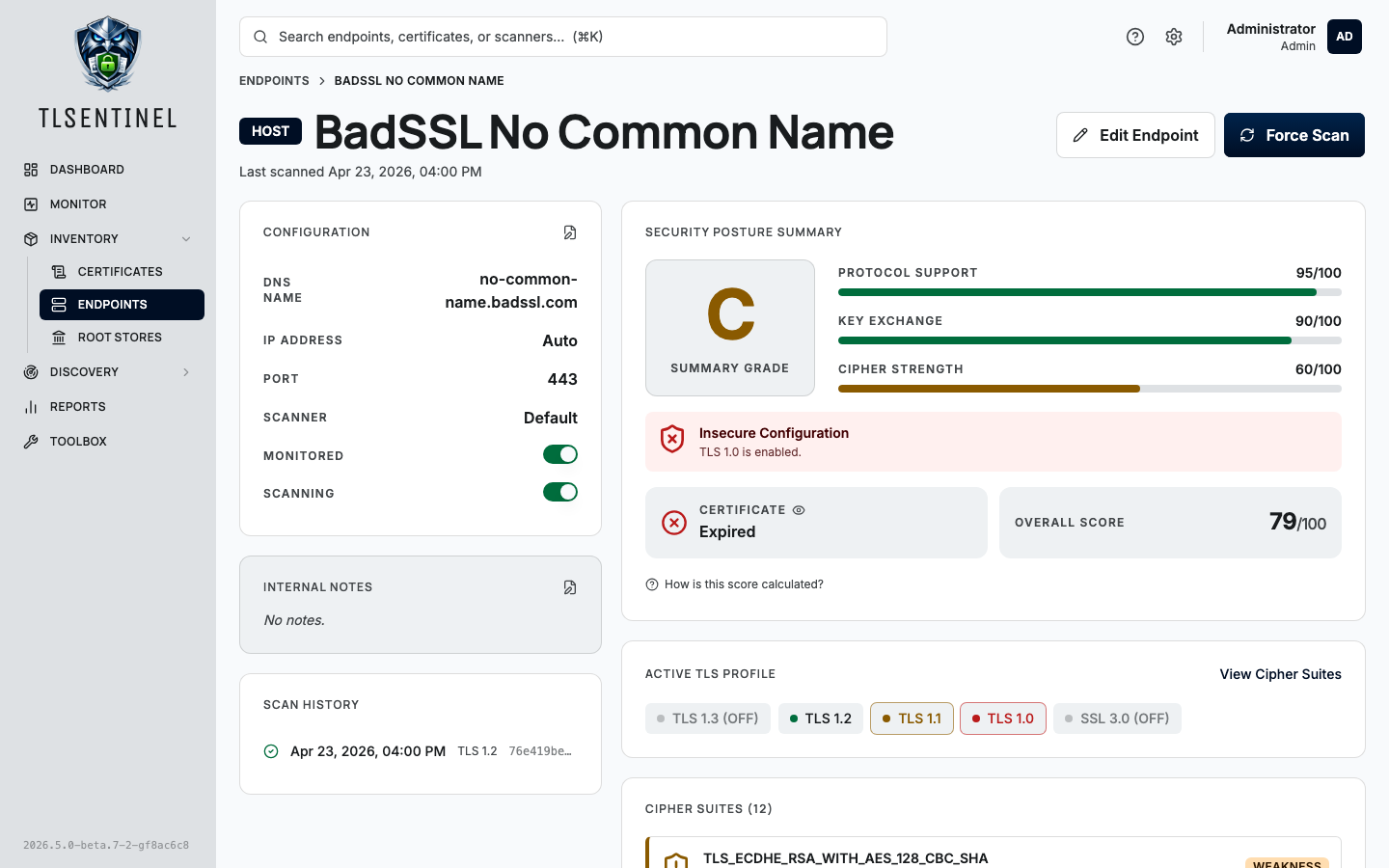Click the Cipher Strength progress bar

coord(1090,389)
